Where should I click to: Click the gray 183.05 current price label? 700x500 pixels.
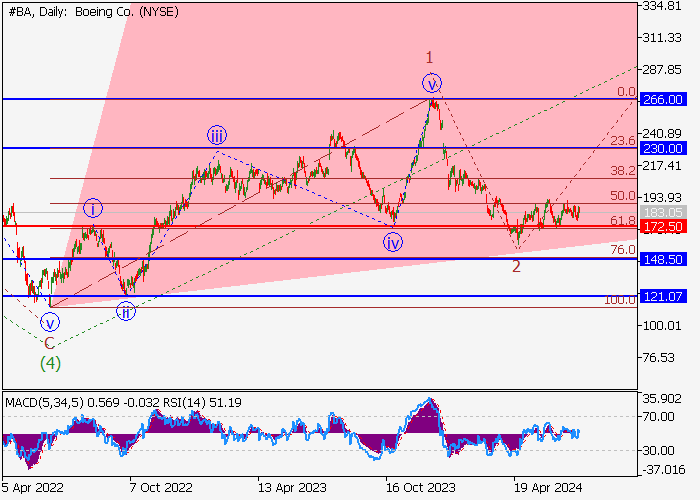(663, 212)
